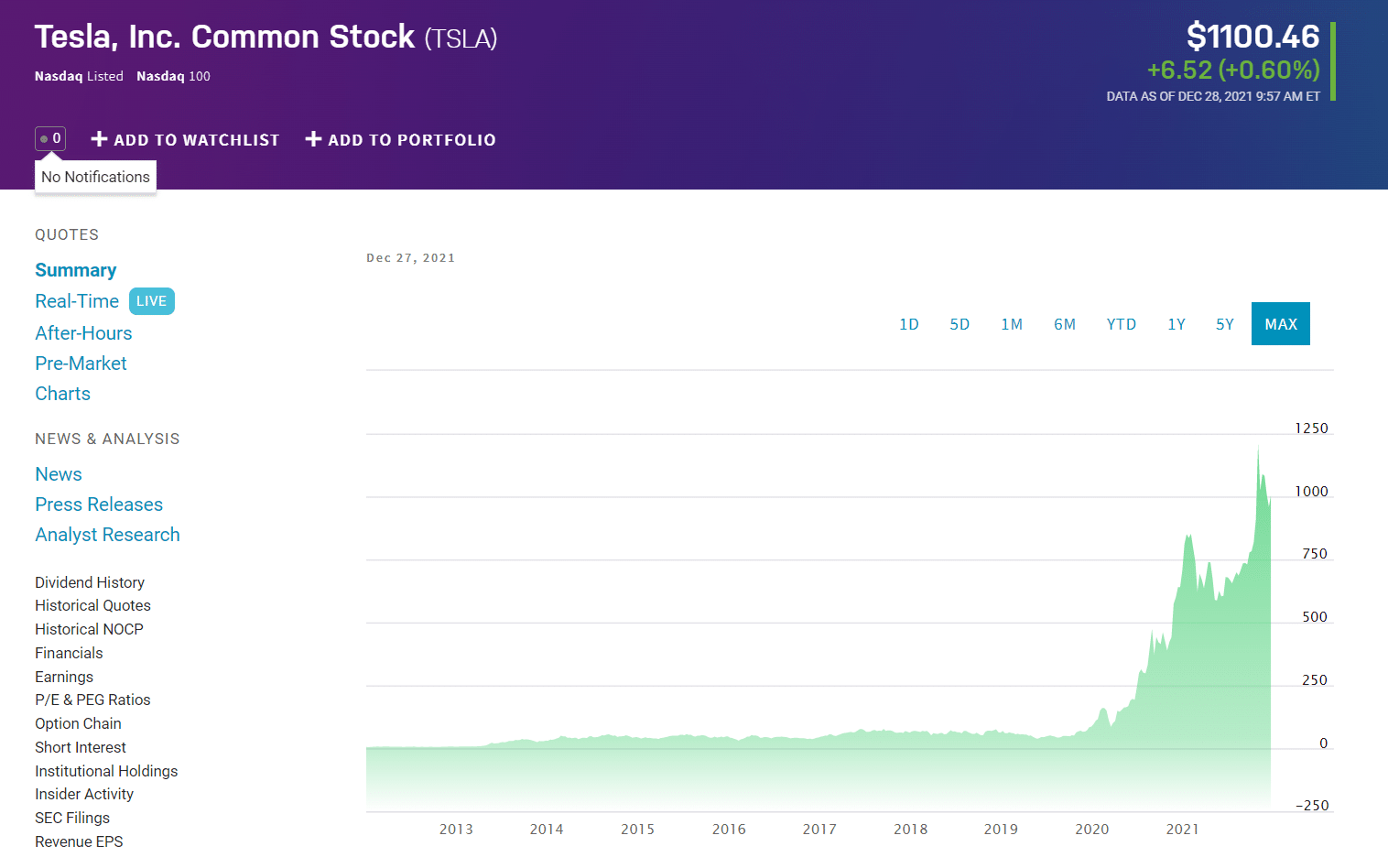Image resolution: width=1388 pixels, height=868 pixels.
Task: Select the 1D chart range
Action: (909, 324)
